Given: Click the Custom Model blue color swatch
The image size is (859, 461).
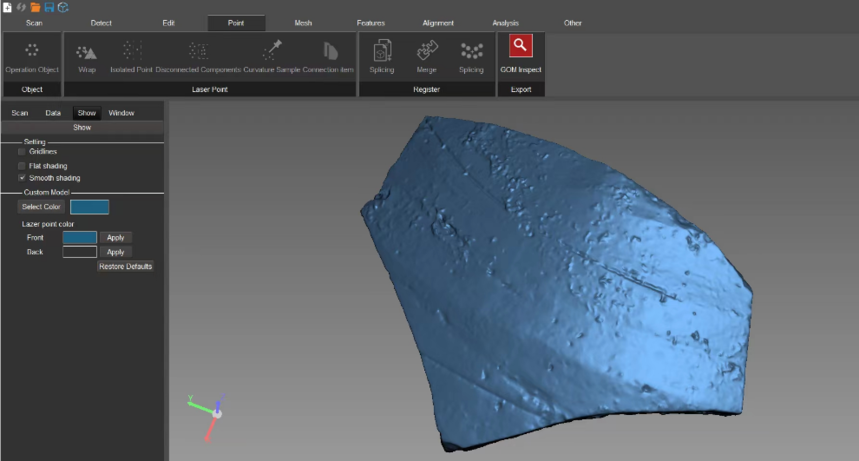Looking at the screenshot, I should (x=89, y=207).
